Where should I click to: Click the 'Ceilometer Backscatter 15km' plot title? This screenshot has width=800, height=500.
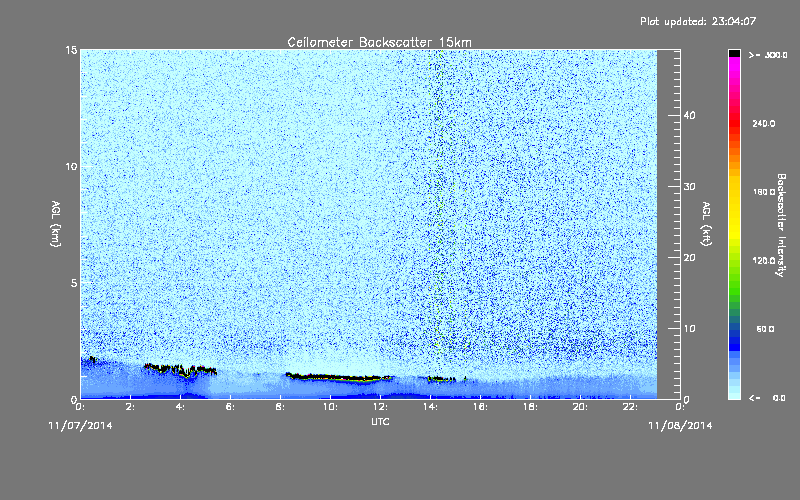(379, 42)
